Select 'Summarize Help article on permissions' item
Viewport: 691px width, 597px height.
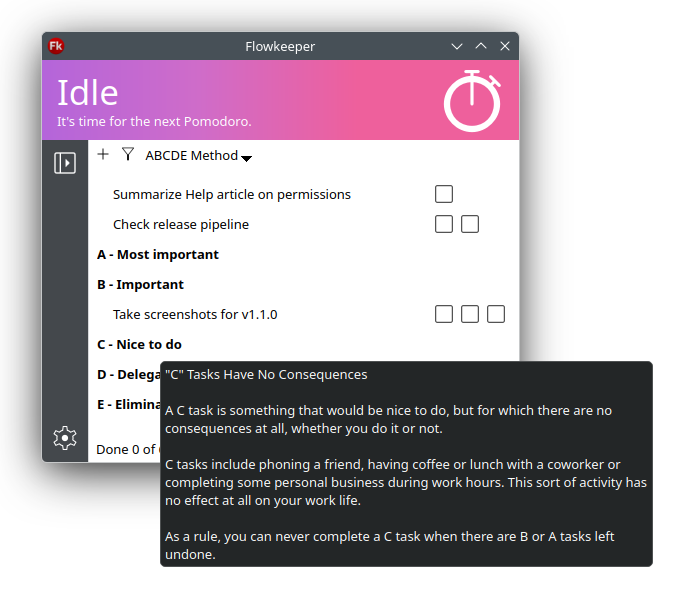[232, 194]
